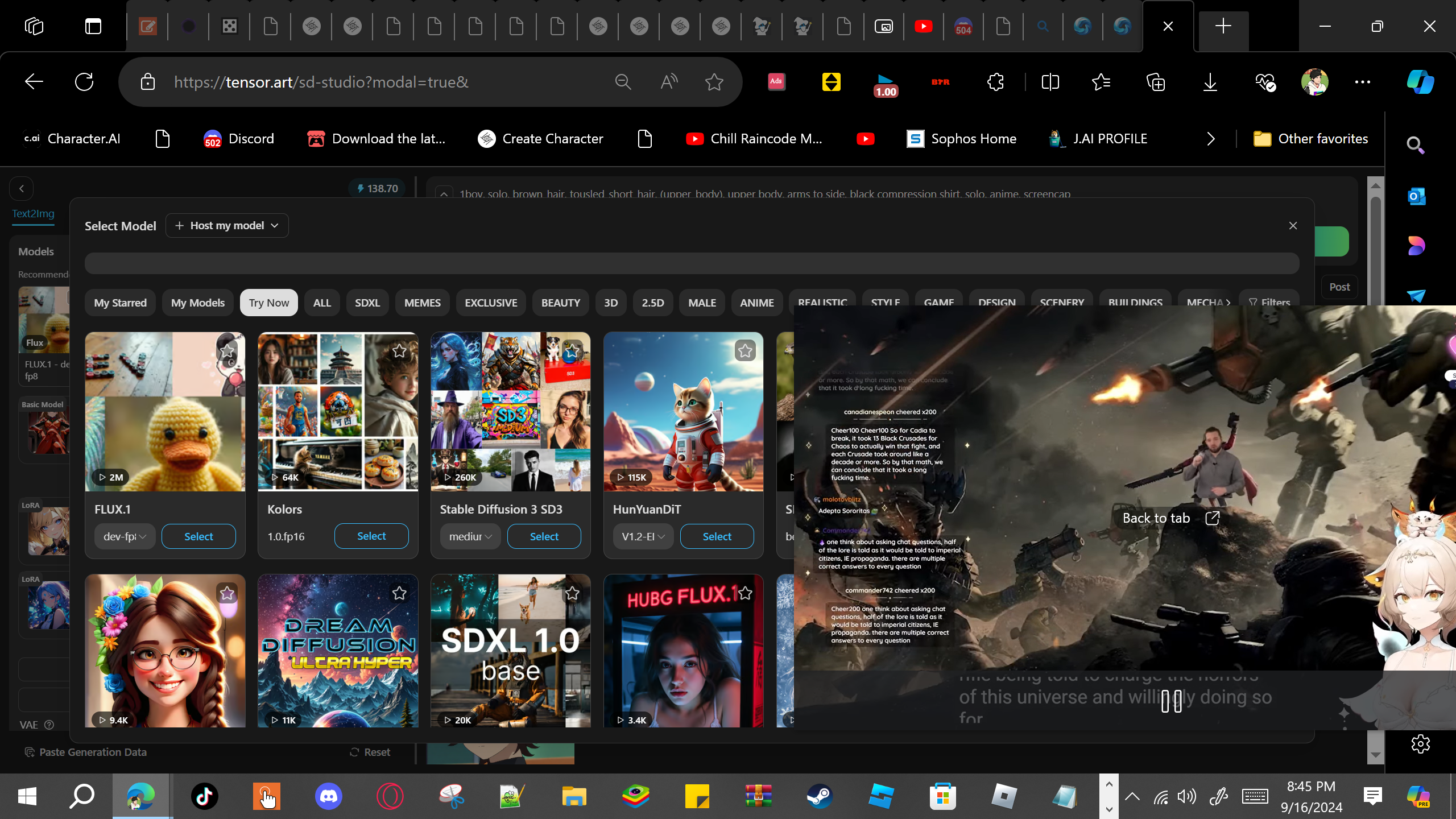Open Other favorites folder
The image size is (1456, 819).
click(x=1311, y=139)
